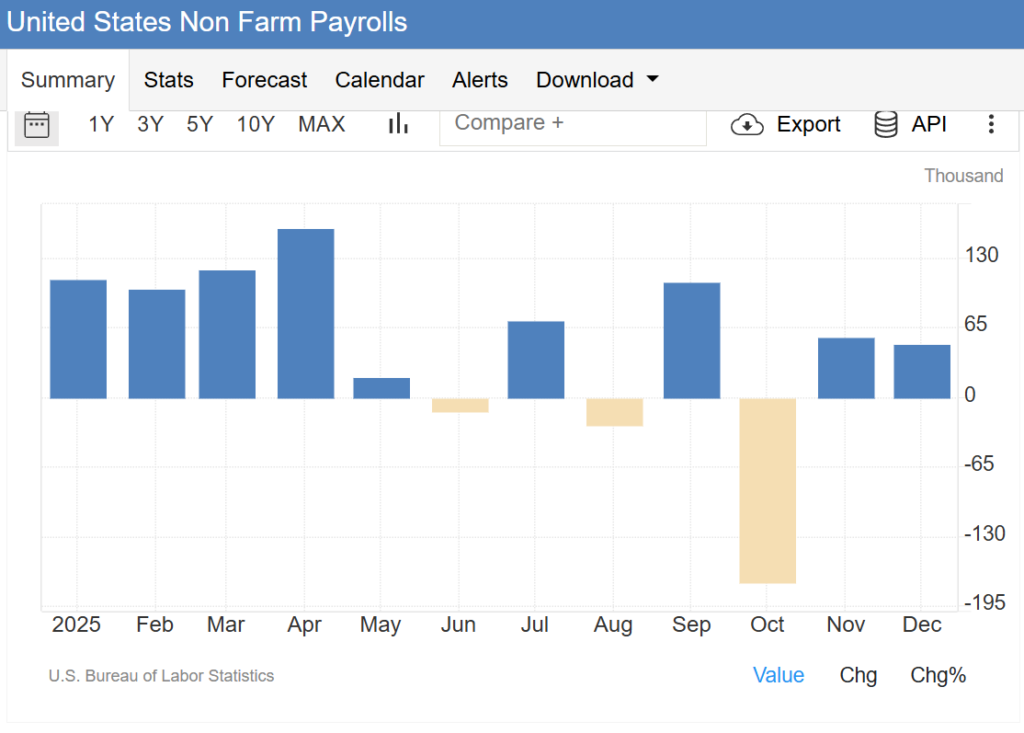This screenshot has height=733, width=1024.
Task: Show Chg view of chart
Action: pos(858,675)
